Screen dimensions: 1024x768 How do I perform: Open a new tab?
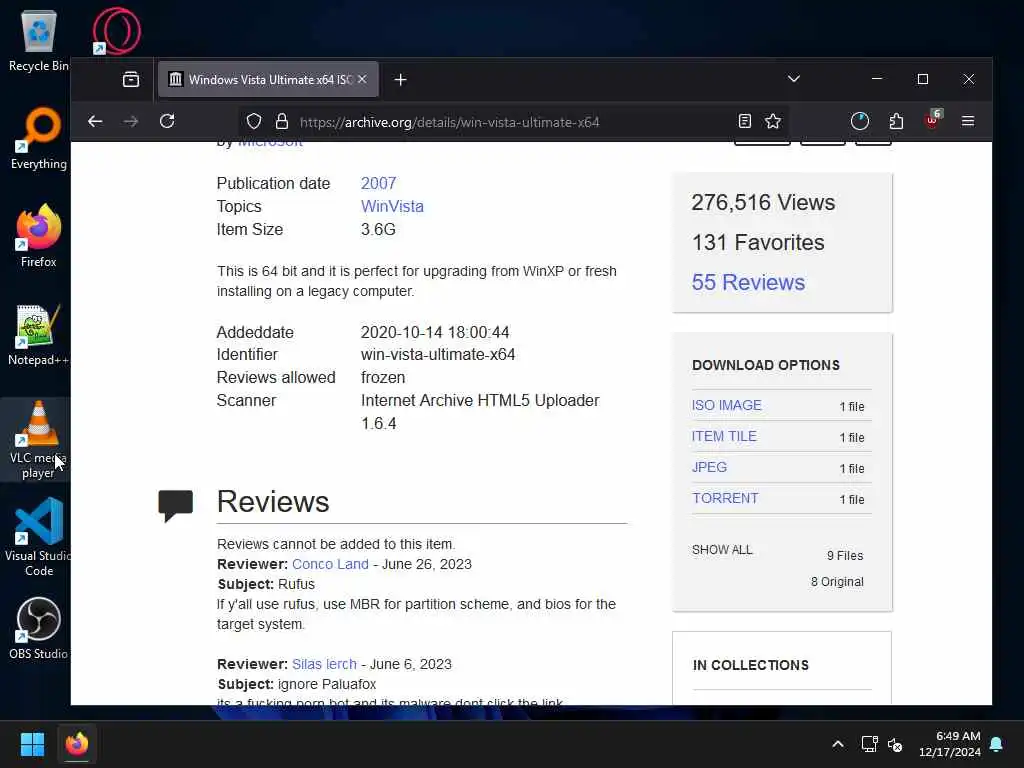click(x=400, y=80)
